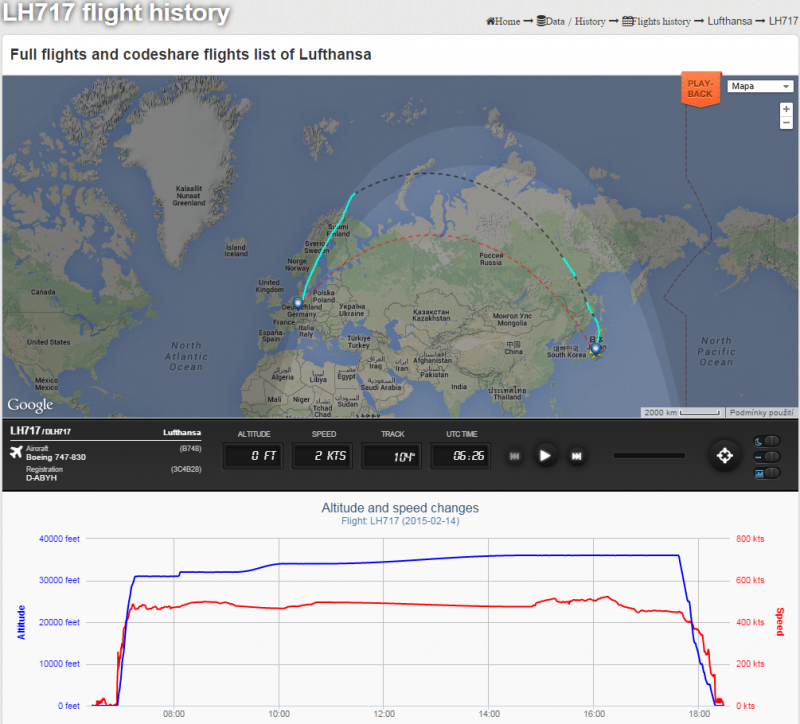Toggle the day/night moon overlay switch
Screen dimensions: 800x724
pos(767,441)
